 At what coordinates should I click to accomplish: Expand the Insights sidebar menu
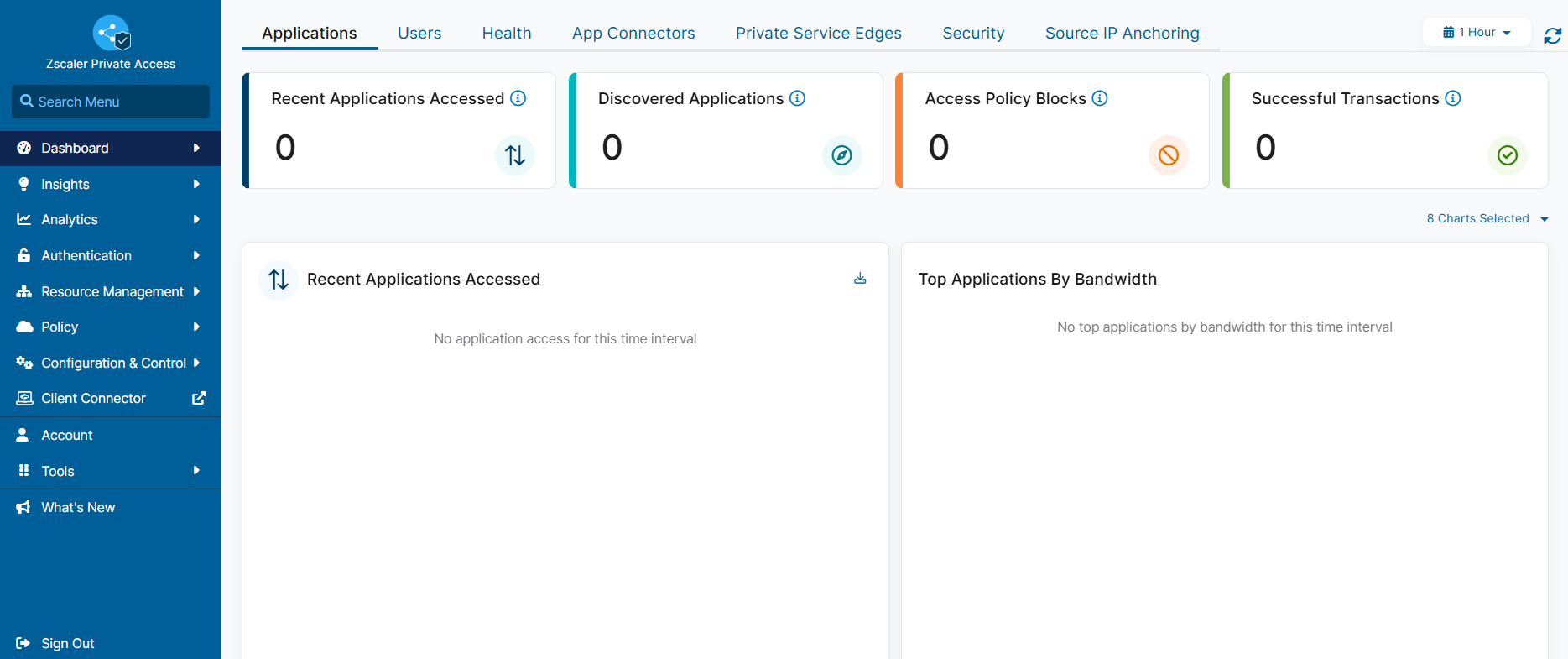point(110,184)
